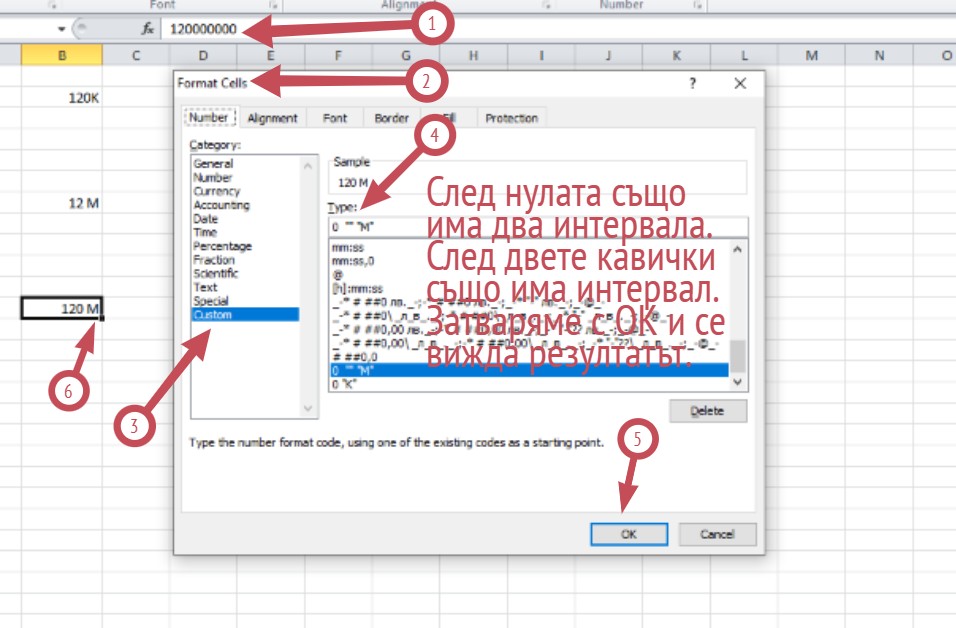Select Currency in the Category list
The height and width of the screenshot is (628, 956).
point(217,191)
